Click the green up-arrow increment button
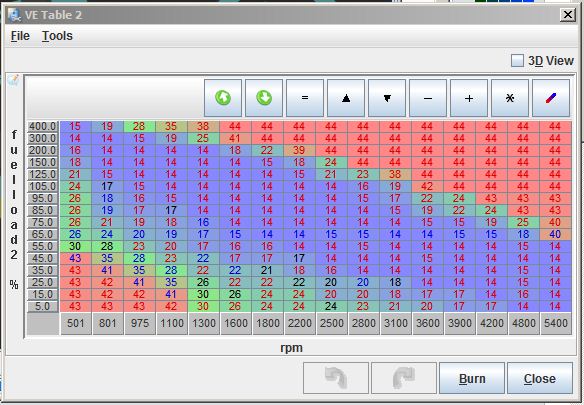 (x=223, y=98)
